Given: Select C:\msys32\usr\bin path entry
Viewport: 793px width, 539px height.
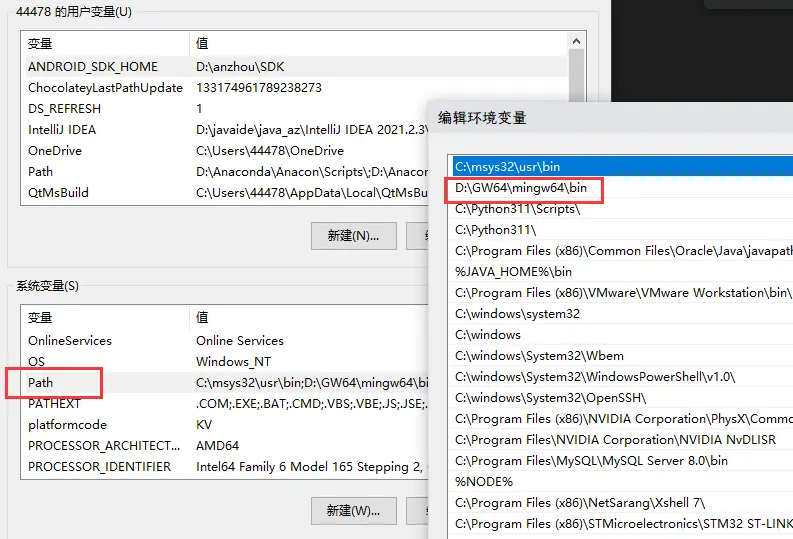Looking at the screenshot, I should tap(508, 166).
